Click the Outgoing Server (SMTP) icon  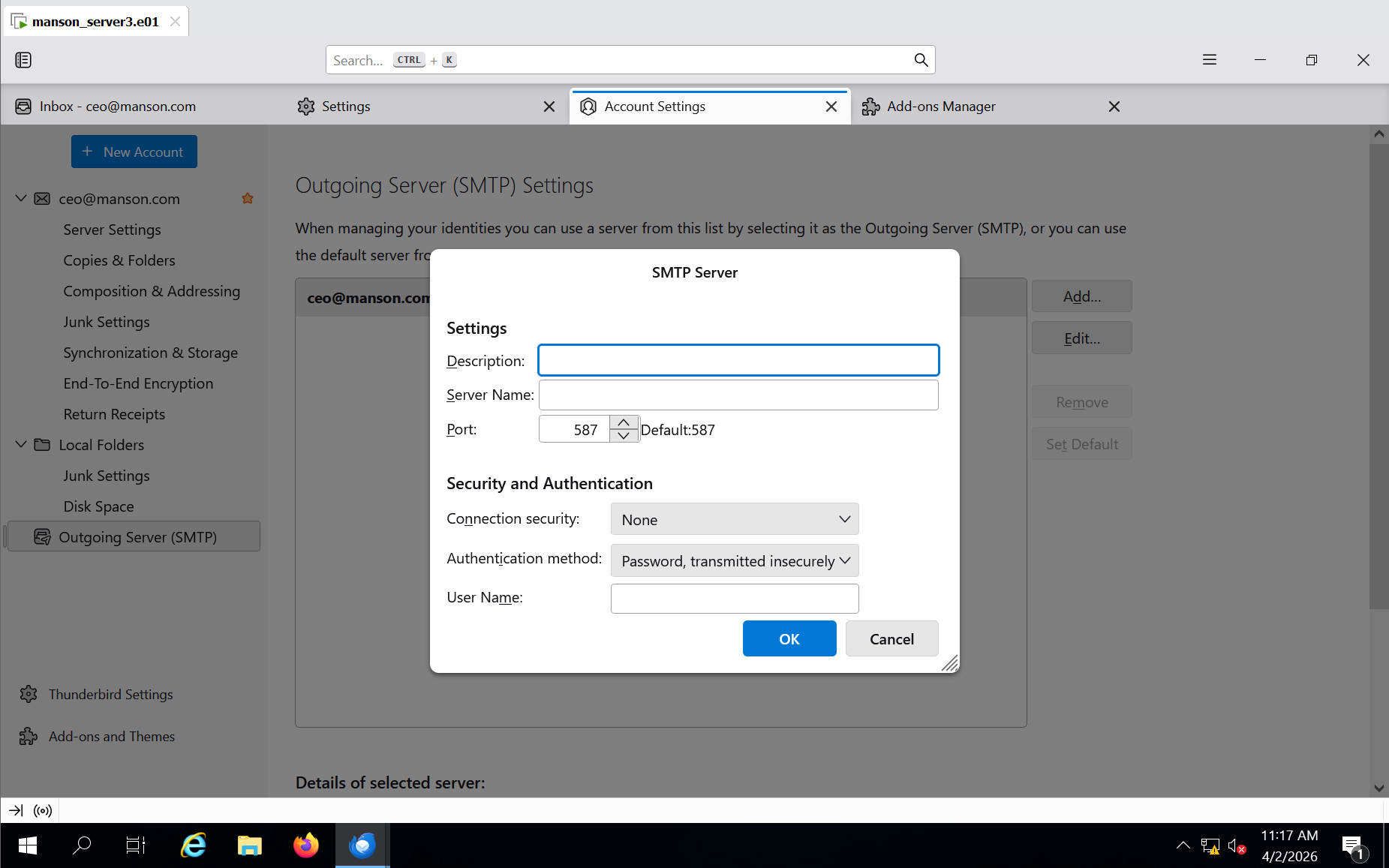pos(43,537)
